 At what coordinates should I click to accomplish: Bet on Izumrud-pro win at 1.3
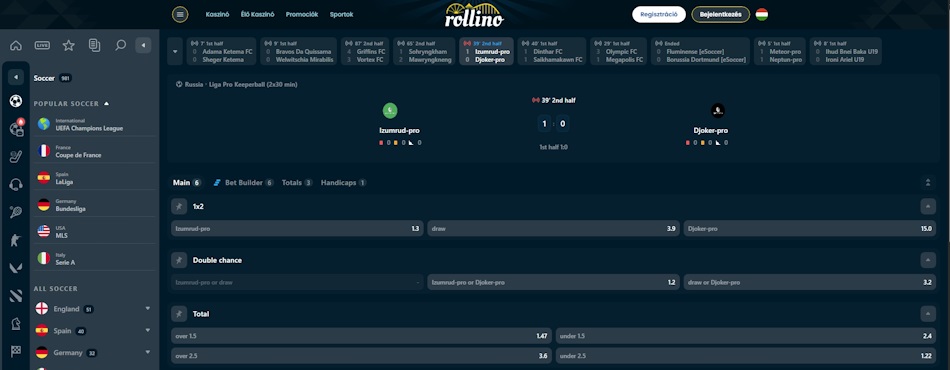point(297,229)
